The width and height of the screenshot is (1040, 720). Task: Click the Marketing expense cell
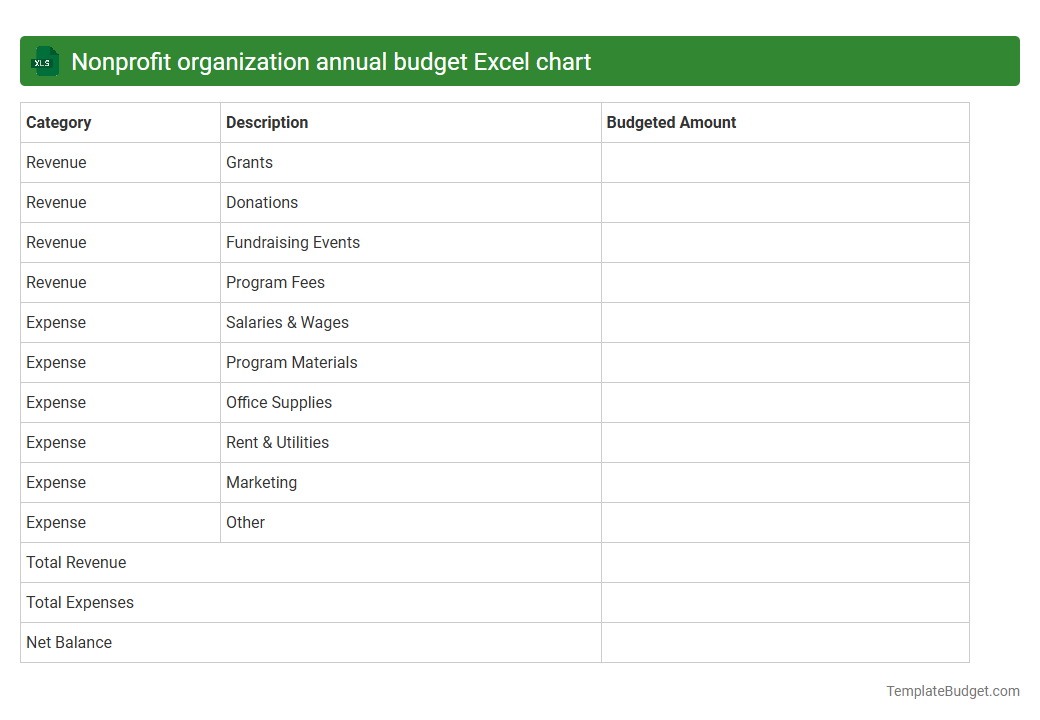261,482
